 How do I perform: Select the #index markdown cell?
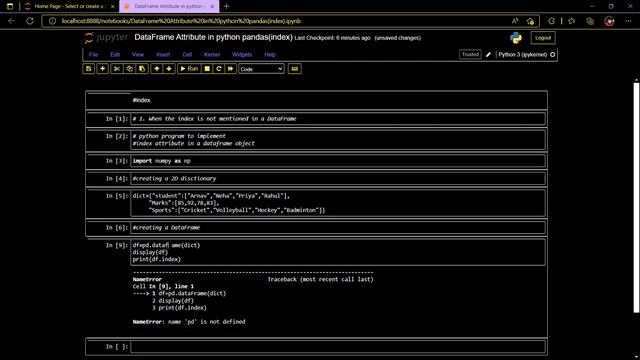click(316, 100)
